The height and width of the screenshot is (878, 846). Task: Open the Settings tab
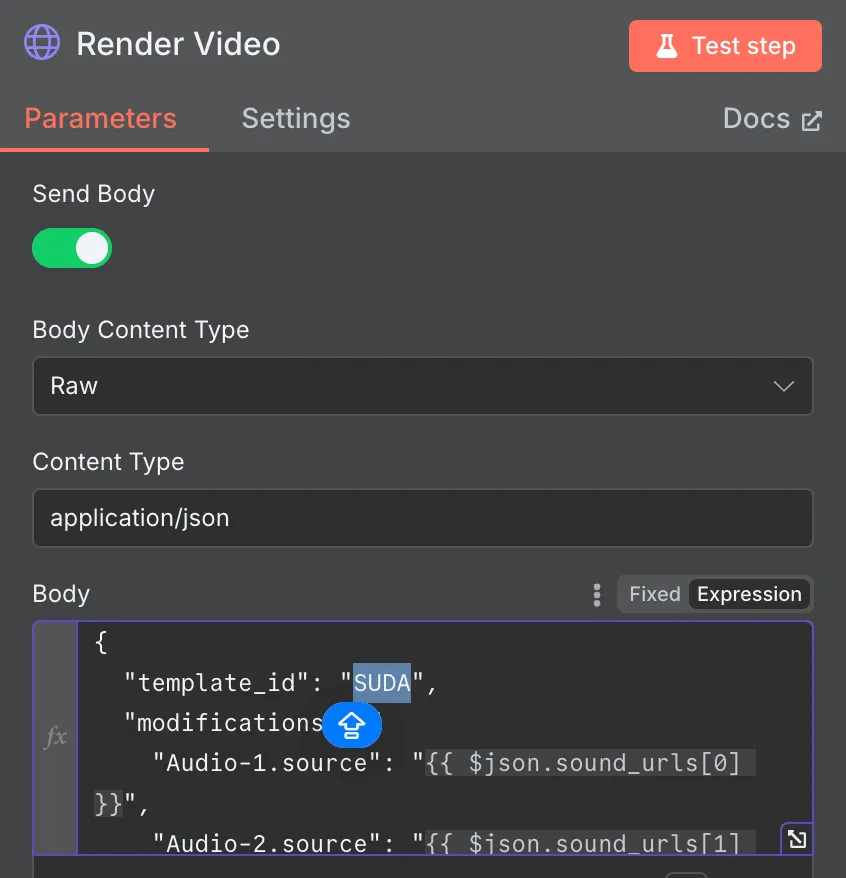[296, 119]
